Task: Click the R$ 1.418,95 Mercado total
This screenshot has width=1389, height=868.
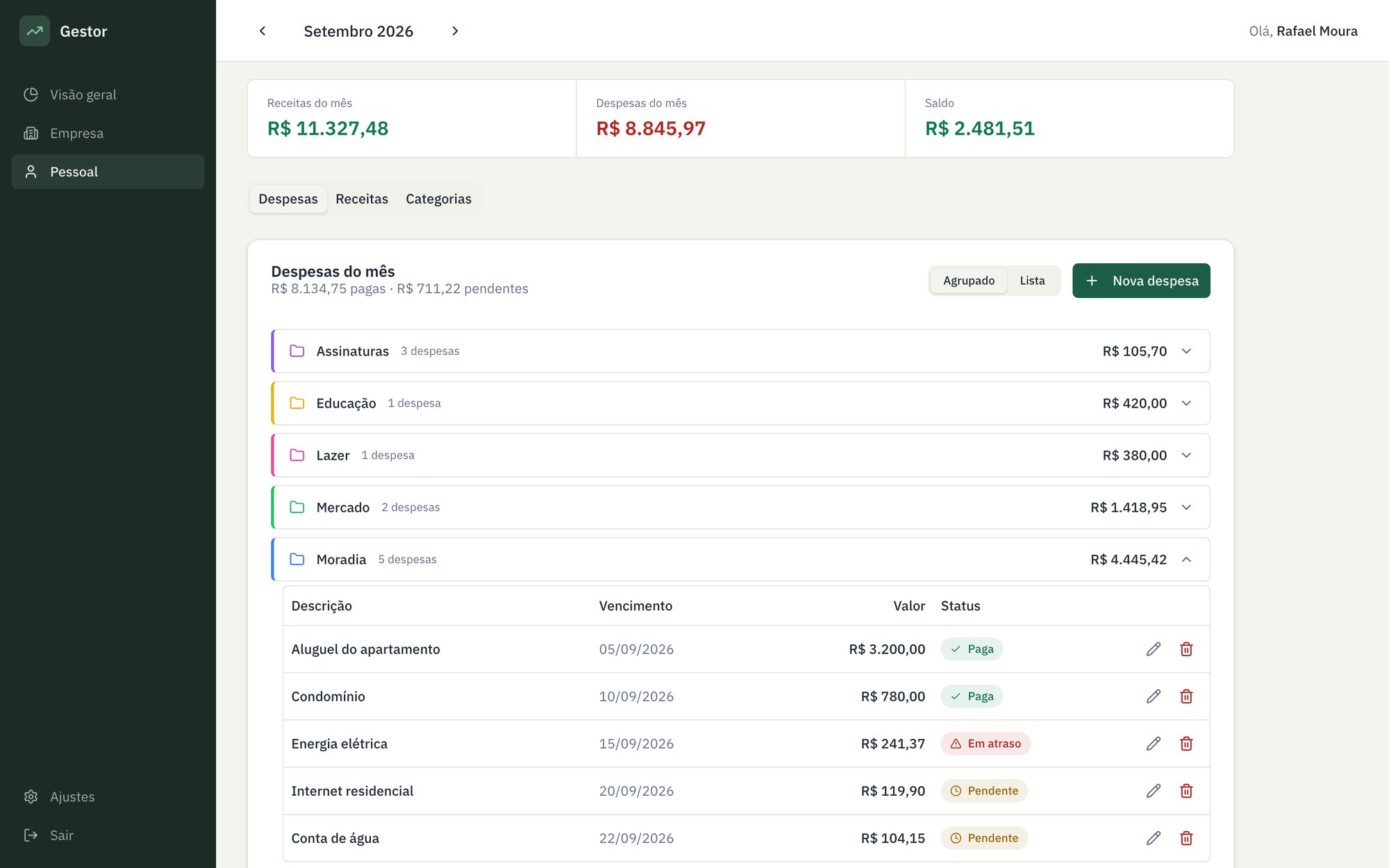Action: (1129, 508)
